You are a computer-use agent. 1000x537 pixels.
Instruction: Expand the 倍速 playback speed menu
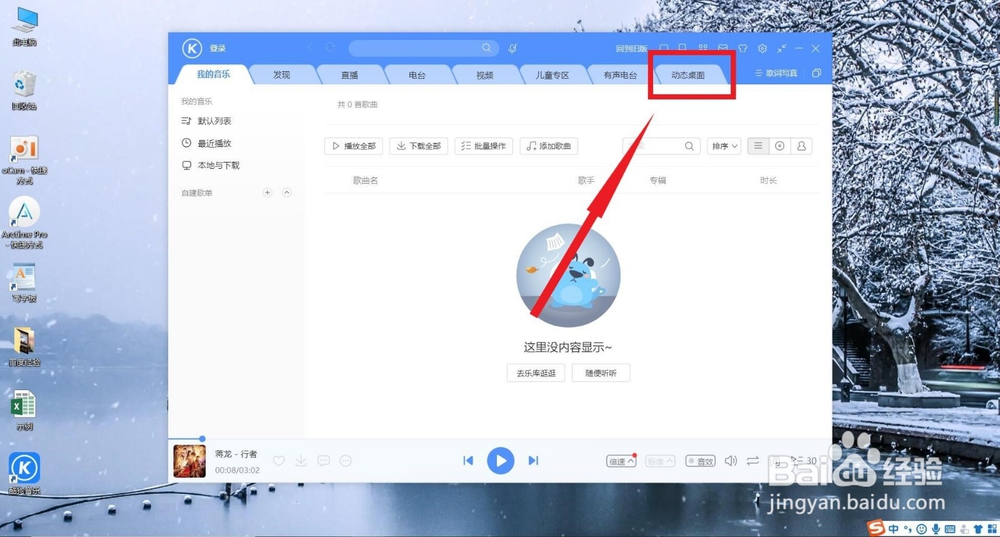pos(621,460)
